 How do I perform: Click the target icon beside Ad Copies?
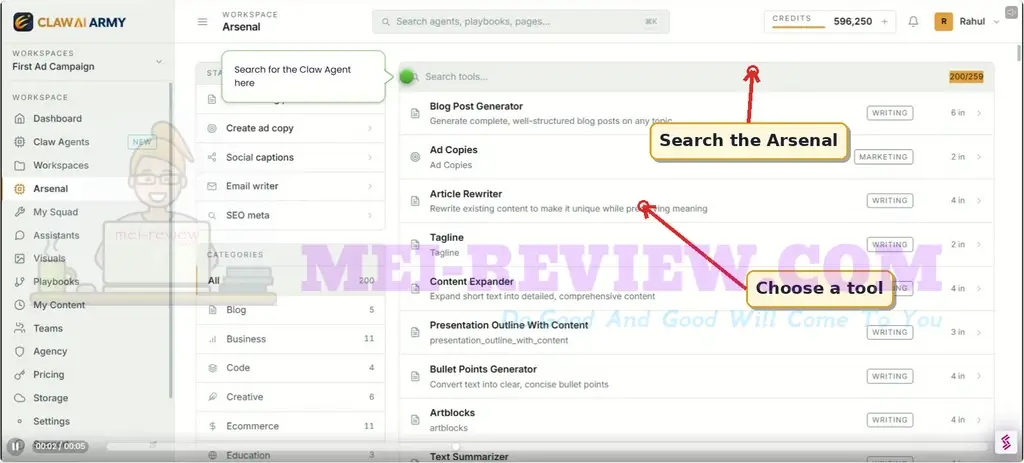click(x=415, y=157)
